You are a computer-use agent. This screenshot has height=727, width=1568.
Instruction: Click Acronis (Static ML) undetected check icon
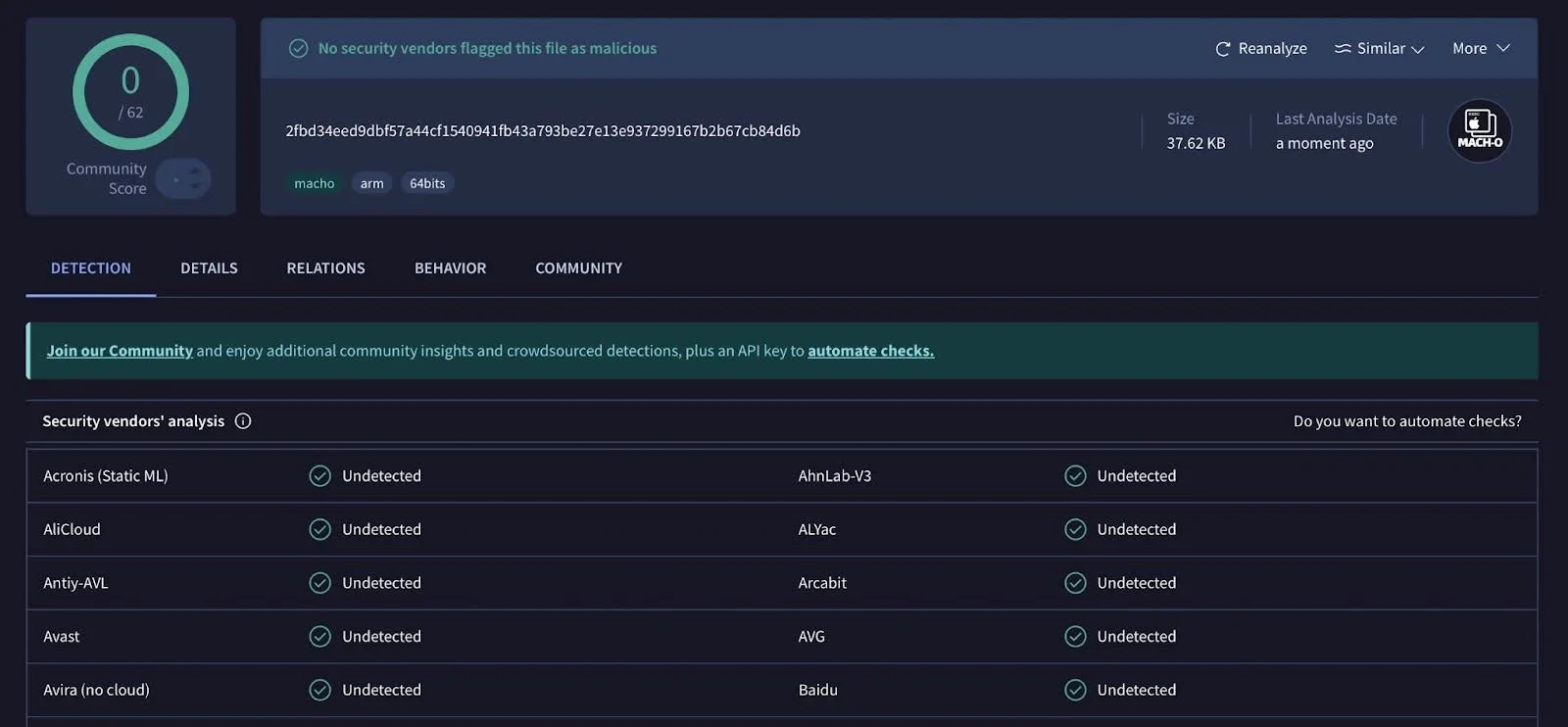[x=319, y=475]
